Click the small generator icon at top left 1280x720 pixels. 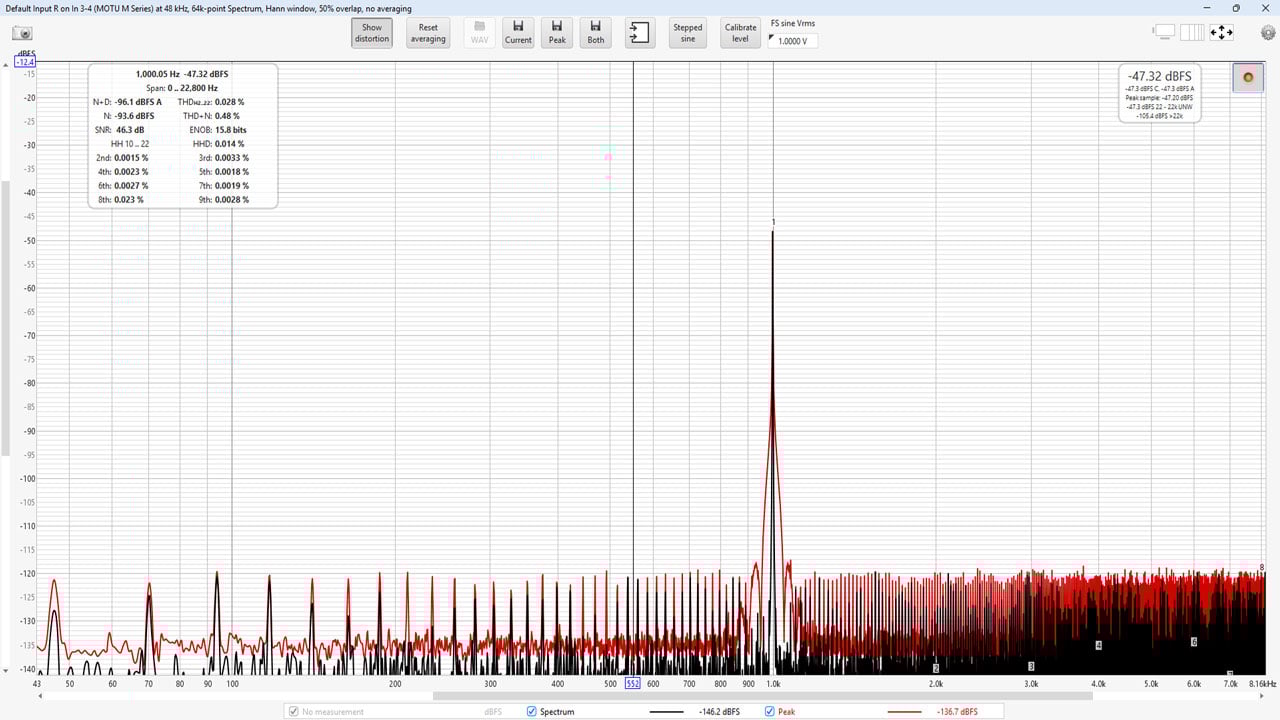click(22, 33)
